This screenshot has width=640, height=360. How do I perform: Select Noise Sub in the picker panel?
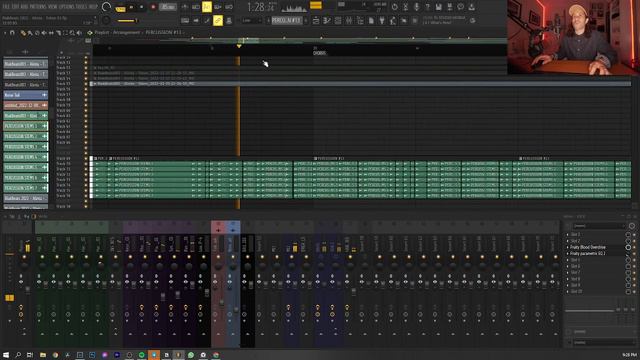pos(25,95)
